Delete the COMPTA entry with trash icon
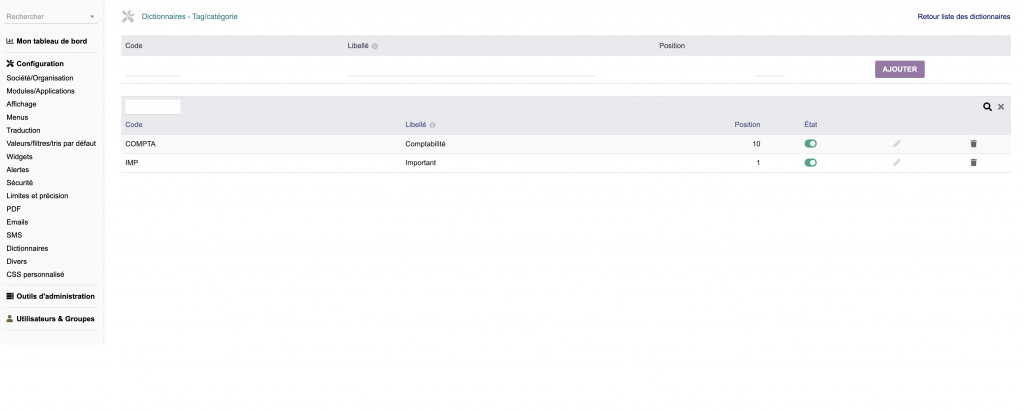The height and width of the screenshot is (411, 1024). [x=973, y=144]
